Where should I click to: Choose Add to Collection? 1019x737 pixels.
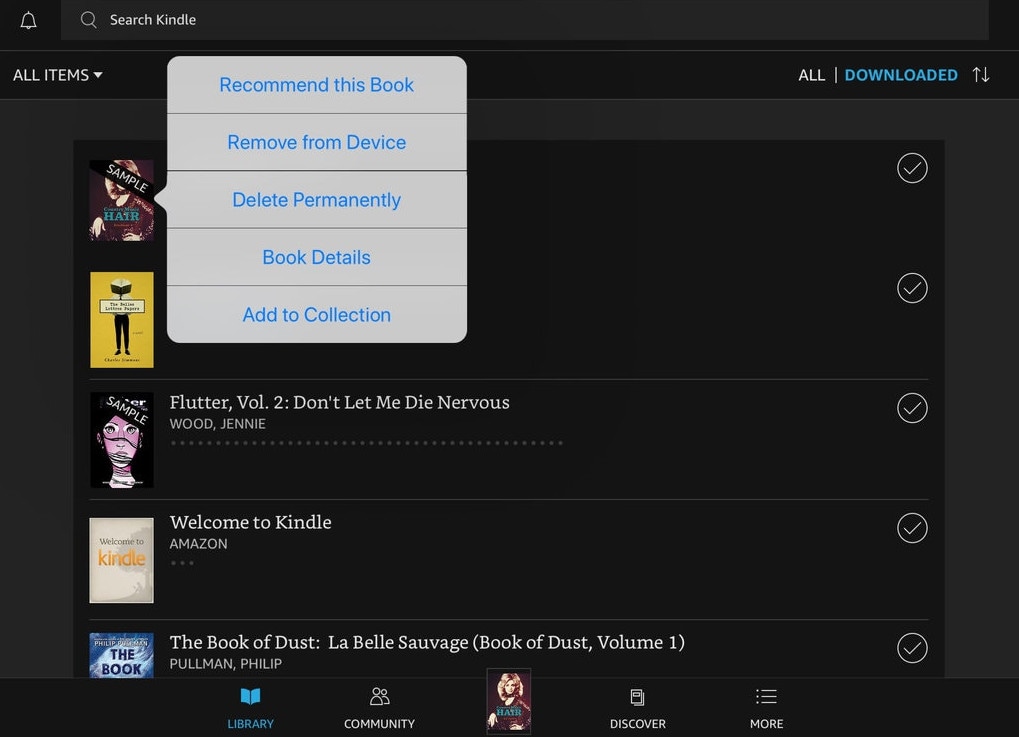click(316, 315)
